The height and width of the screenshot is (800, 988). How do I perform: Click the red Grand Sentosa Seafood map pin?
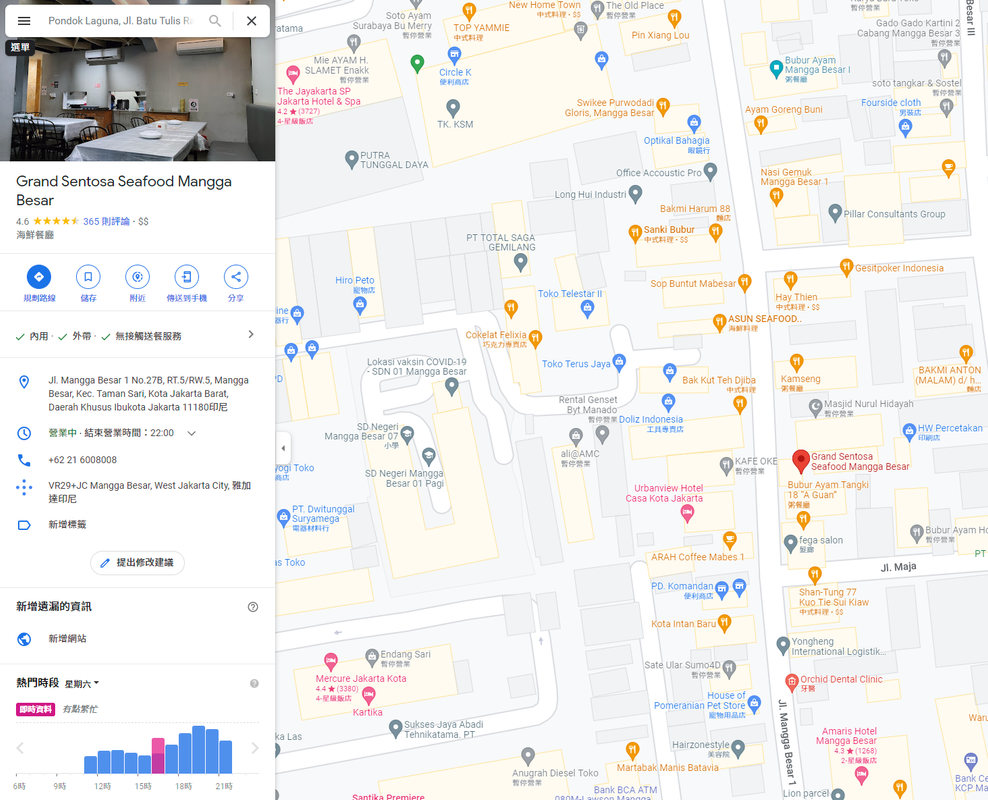800,460
